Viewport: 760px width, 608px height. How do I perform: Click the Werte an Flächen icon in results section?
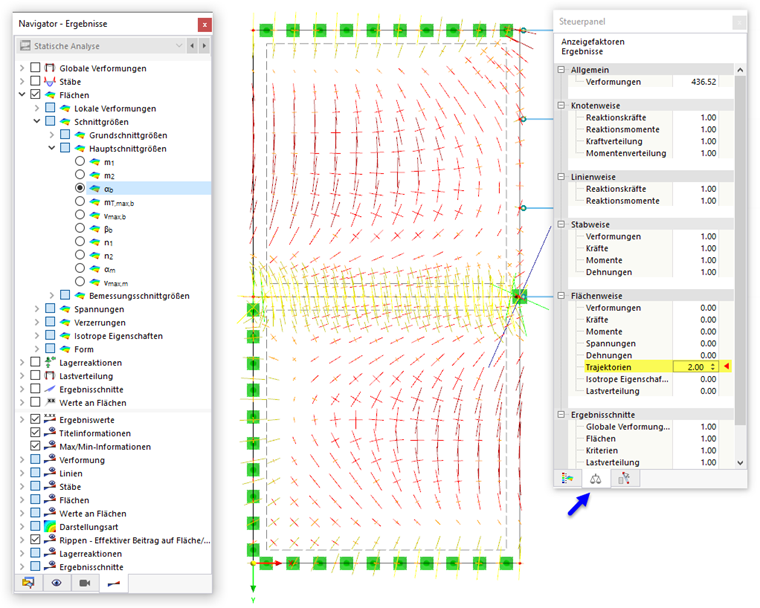(x=49, y=402)
